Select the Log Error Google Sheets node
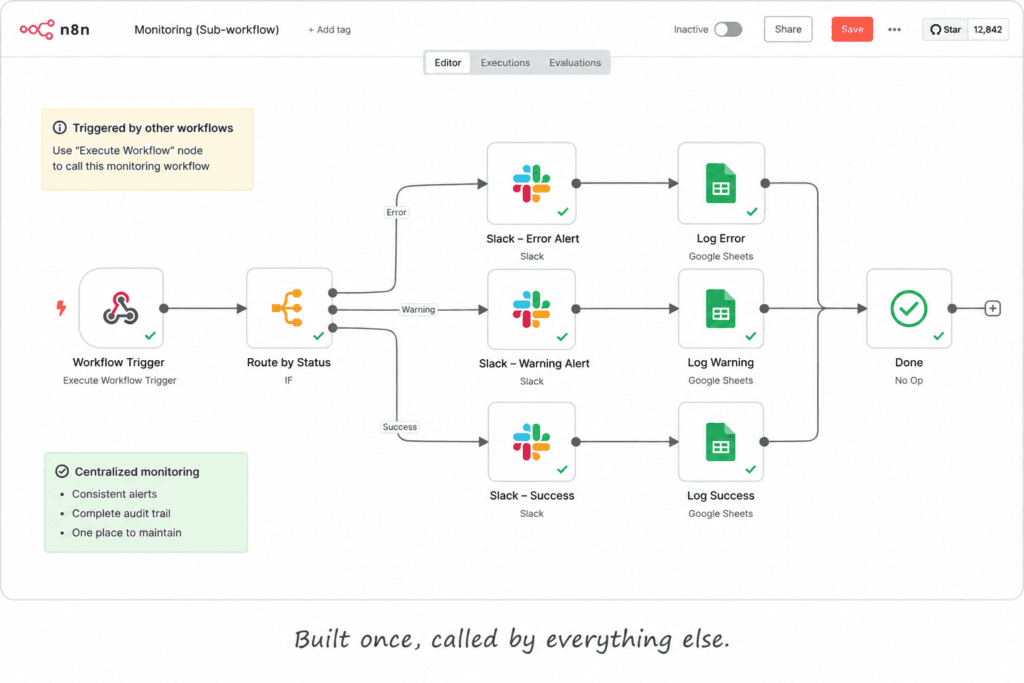 721,183
